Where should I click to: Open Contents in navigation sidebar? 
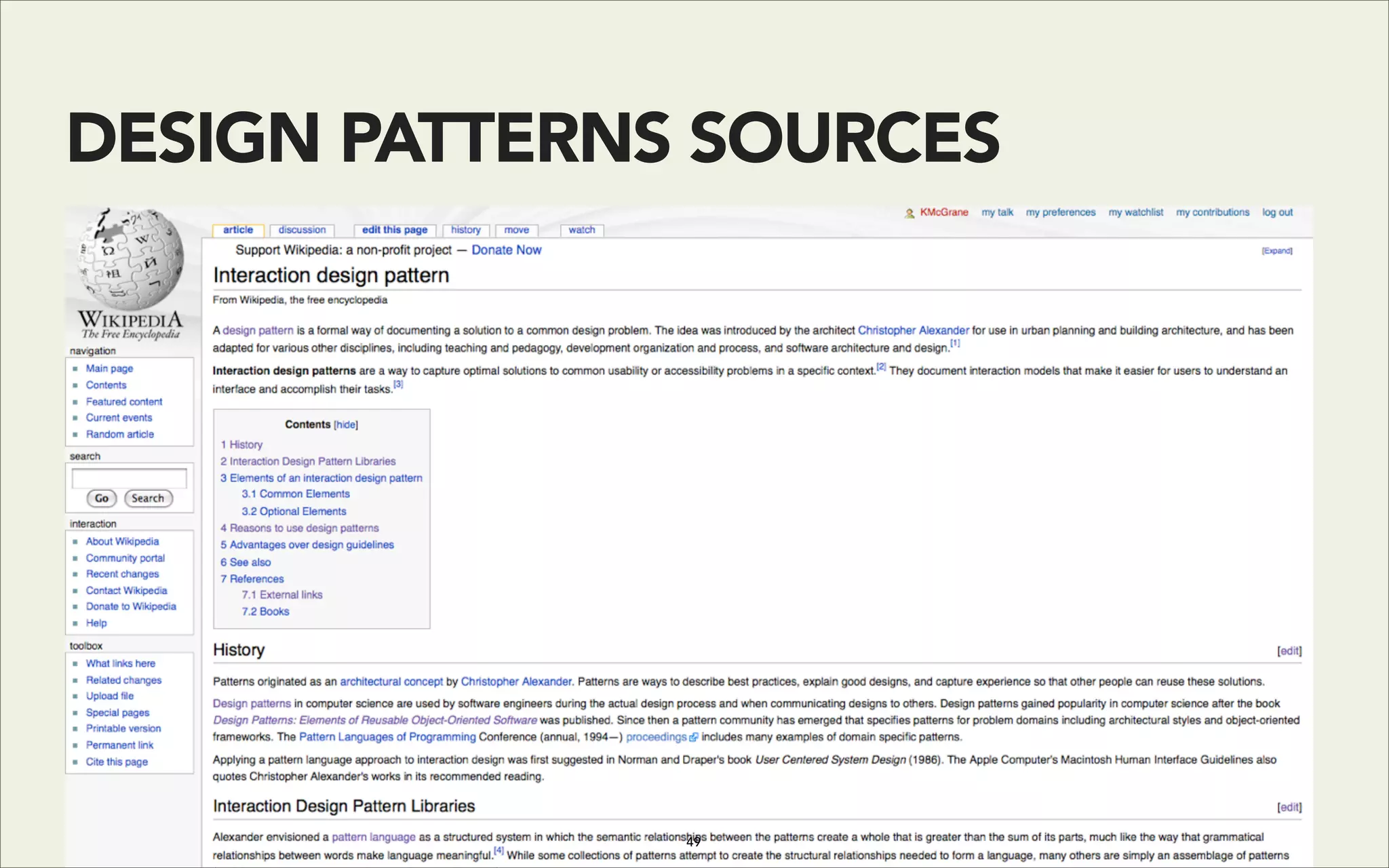click(x=106, y=385)
